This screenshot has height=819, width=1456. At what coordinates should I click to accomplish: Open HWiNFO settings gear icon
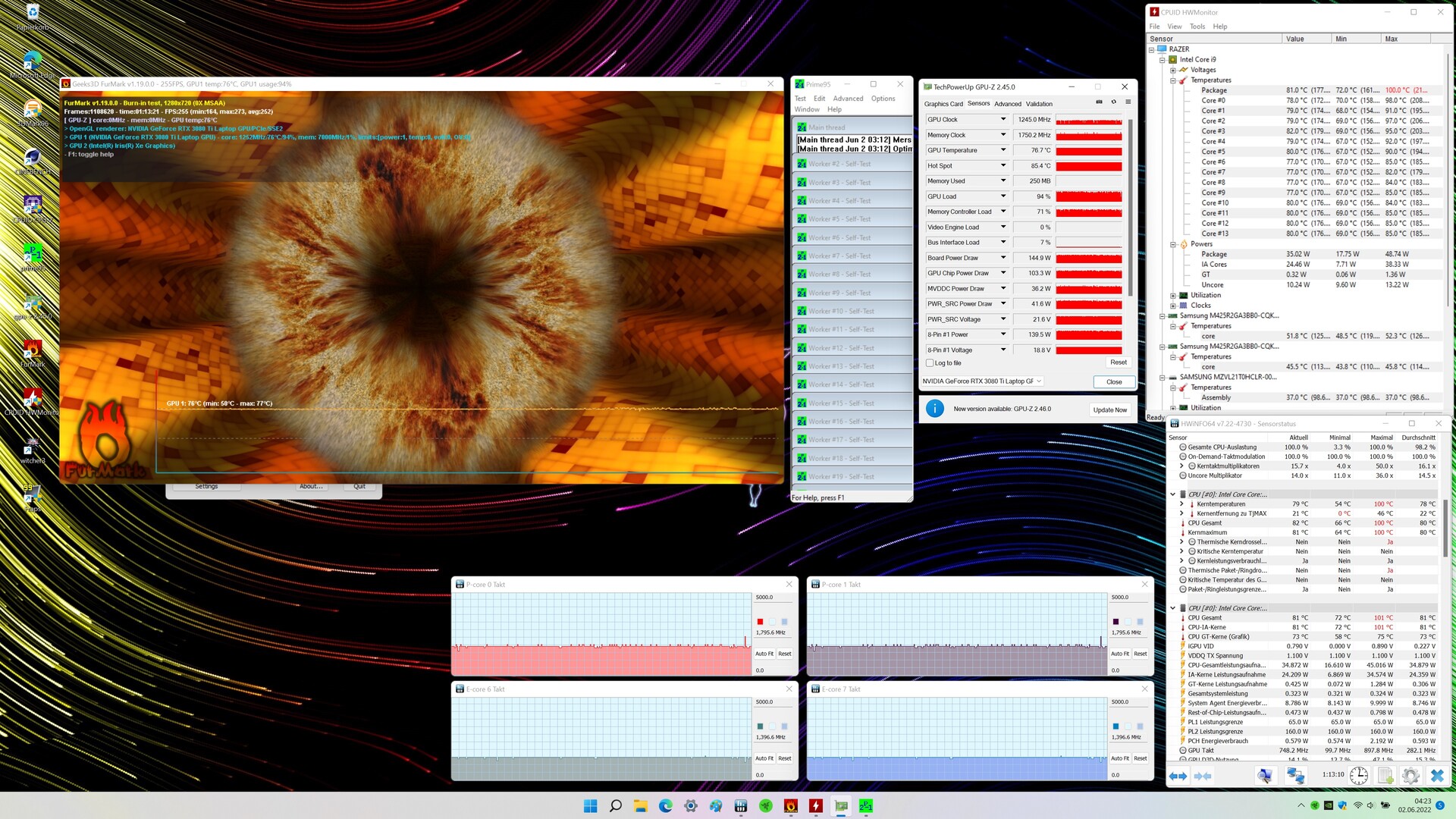point(1410,775)
